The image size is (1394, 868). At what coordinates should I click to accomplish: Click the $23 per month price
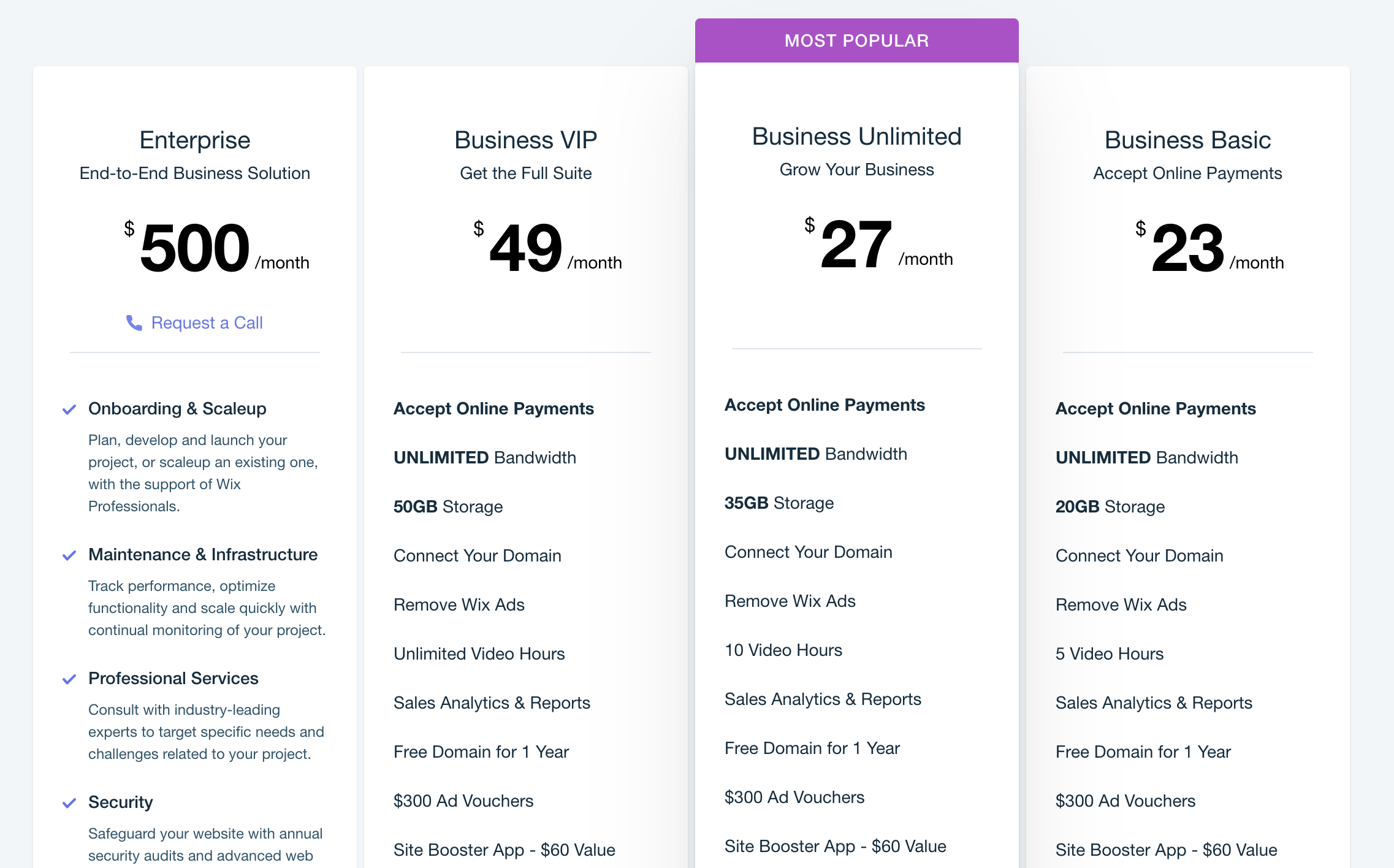(1209, 247)
